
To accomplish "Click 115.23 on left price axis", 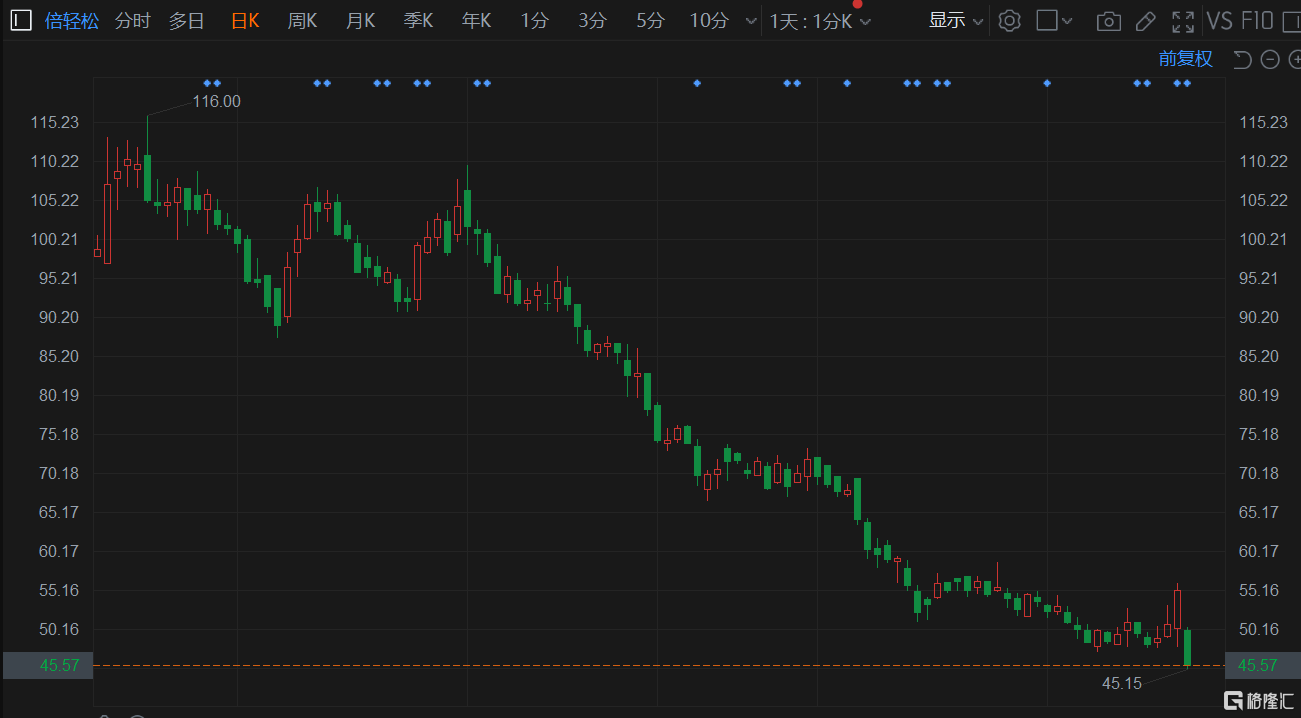I will click(x=54, y=122).
